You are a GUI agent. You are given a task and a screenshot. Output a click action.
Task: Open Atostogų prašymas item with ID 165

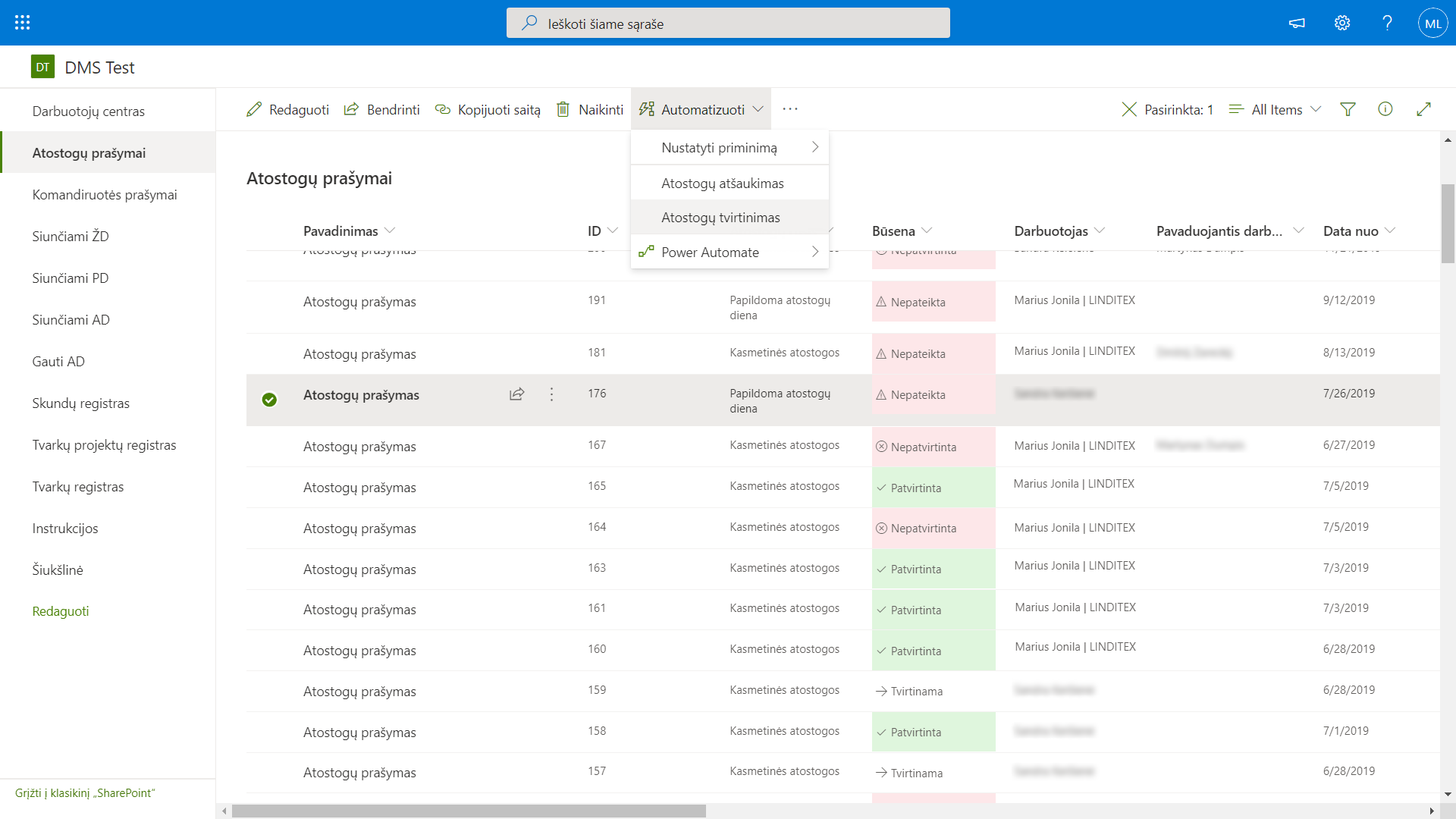(359, 487)
